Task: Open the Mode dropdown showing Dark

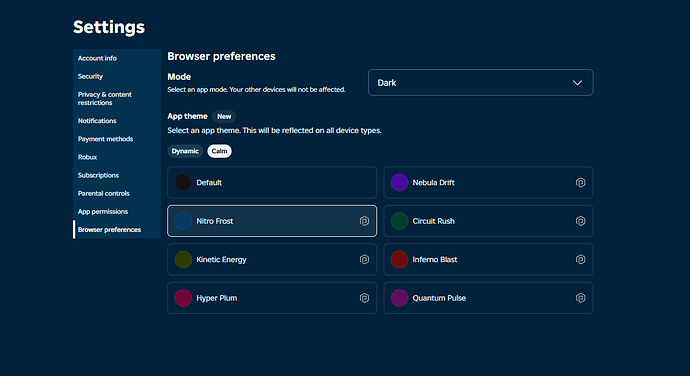Action: pos(481,83)
